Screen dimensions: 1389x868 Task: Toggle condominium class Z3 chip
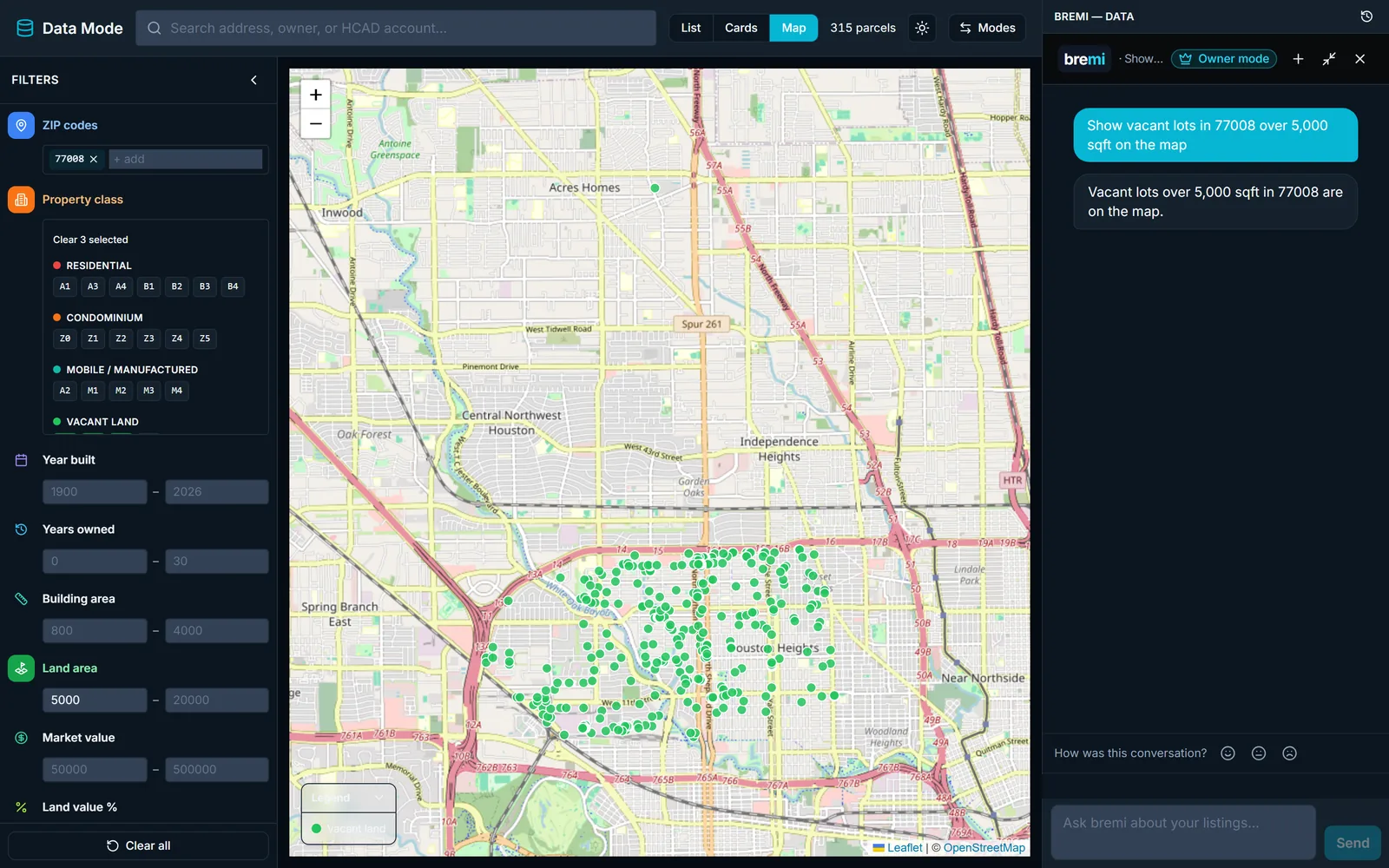tap(149, 339)
